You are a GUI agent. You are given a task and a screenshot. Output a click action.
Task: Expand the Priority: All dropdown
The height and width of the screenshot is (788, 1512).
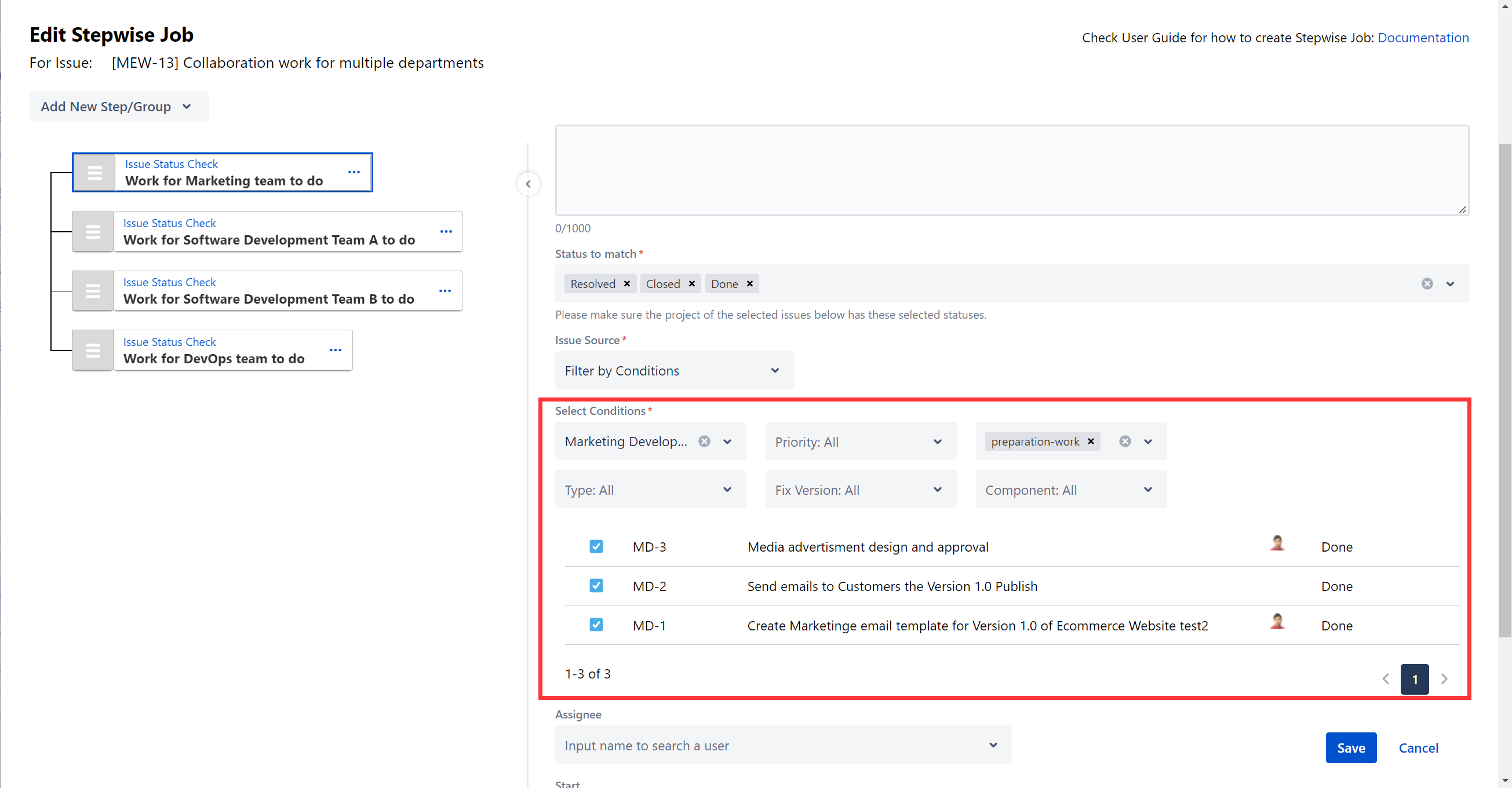point(861,442)
